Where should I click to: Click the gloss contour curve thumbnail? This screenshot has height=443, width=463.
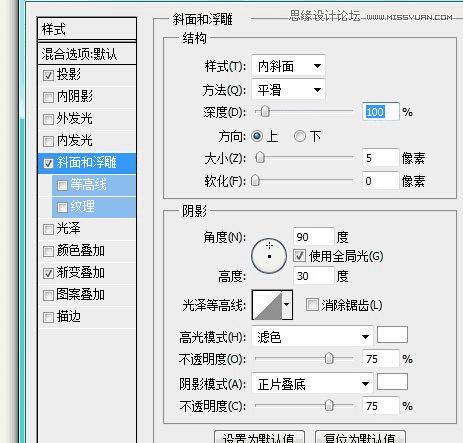coord(267,305)
